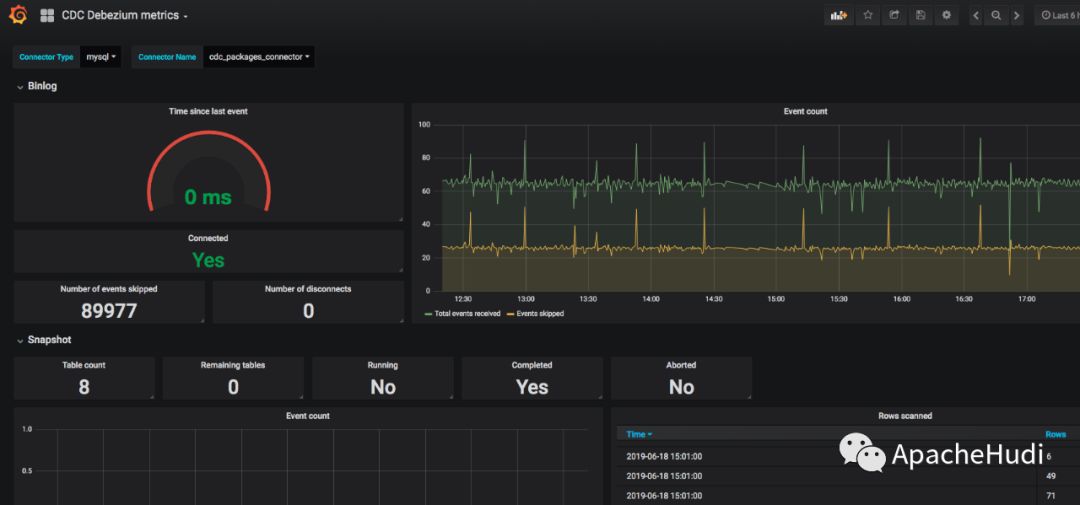
Task: Toggle Events skipped legend series
Action: click(540, 313)
